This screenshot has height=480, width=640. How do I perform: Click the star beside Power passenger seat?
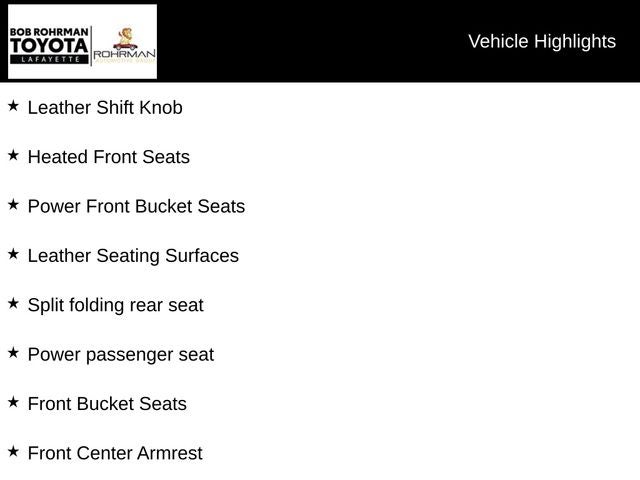pyautogui.click(x=13, y=352)
